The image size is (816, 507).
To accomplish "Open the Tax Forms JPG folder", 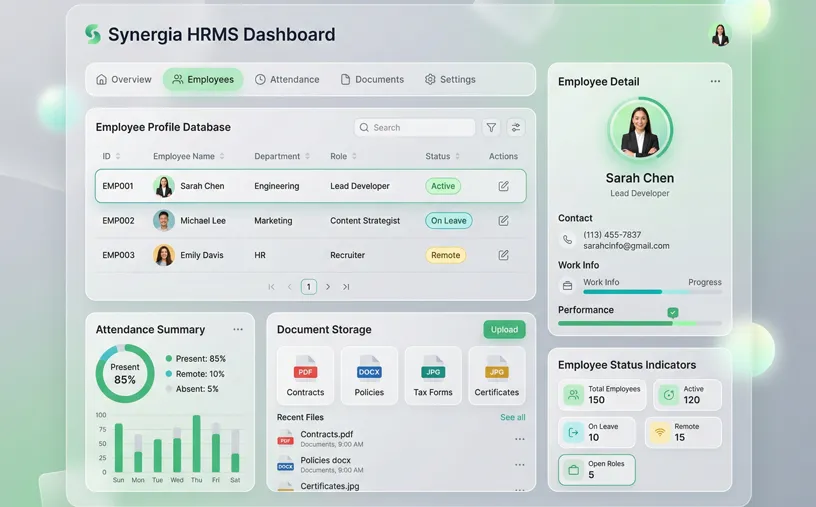I will click(433, 376).
